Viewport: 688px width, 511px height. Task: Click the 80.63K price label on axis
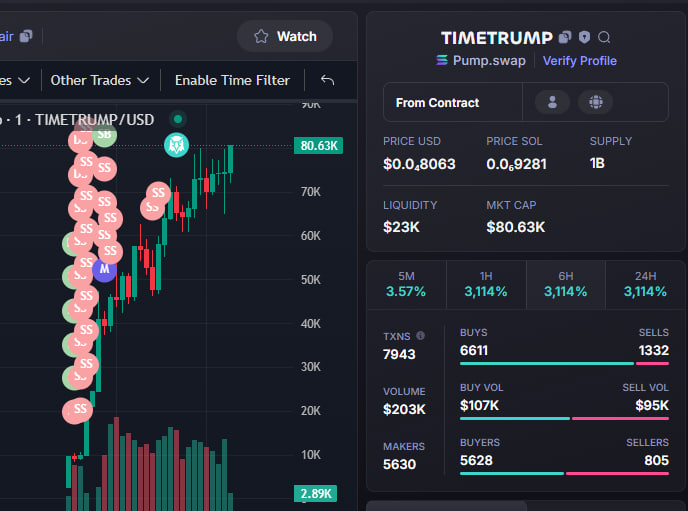tap(319, 146)
